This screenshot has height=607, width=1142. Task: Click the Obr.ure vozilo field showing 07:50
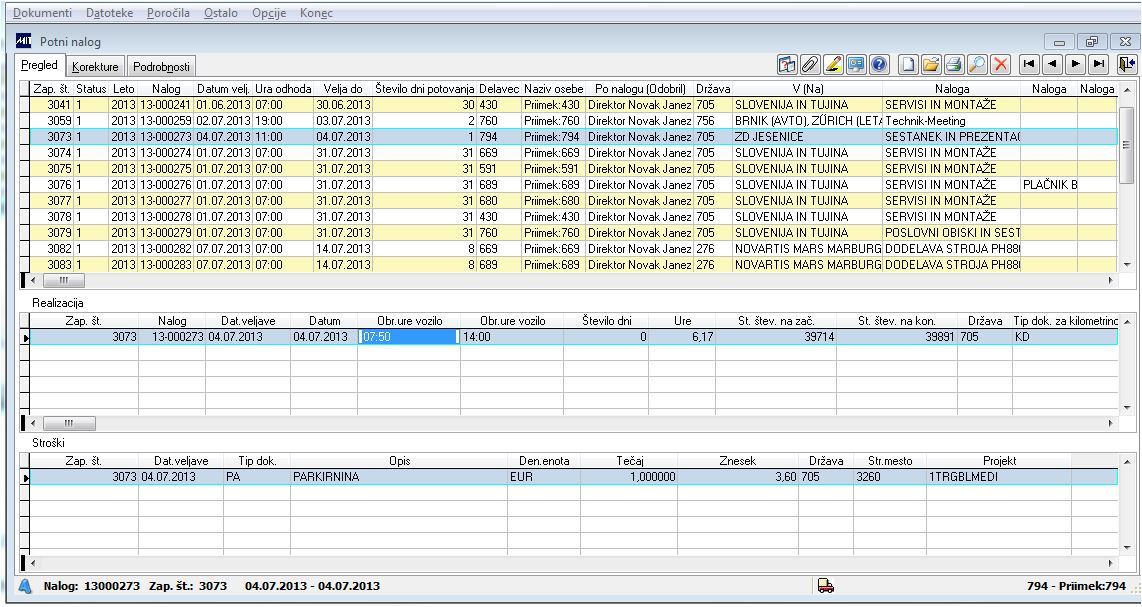[408, 337]
